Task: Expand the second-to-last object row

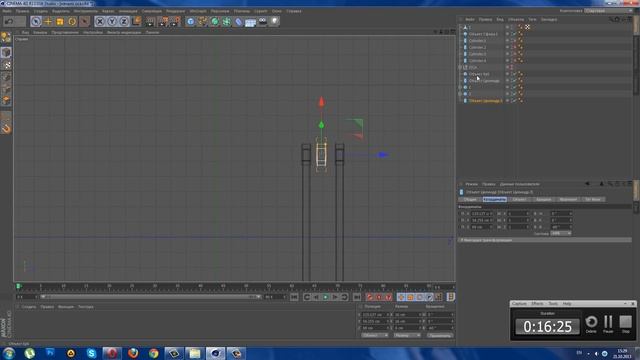Action: click(x=460, y=94)
